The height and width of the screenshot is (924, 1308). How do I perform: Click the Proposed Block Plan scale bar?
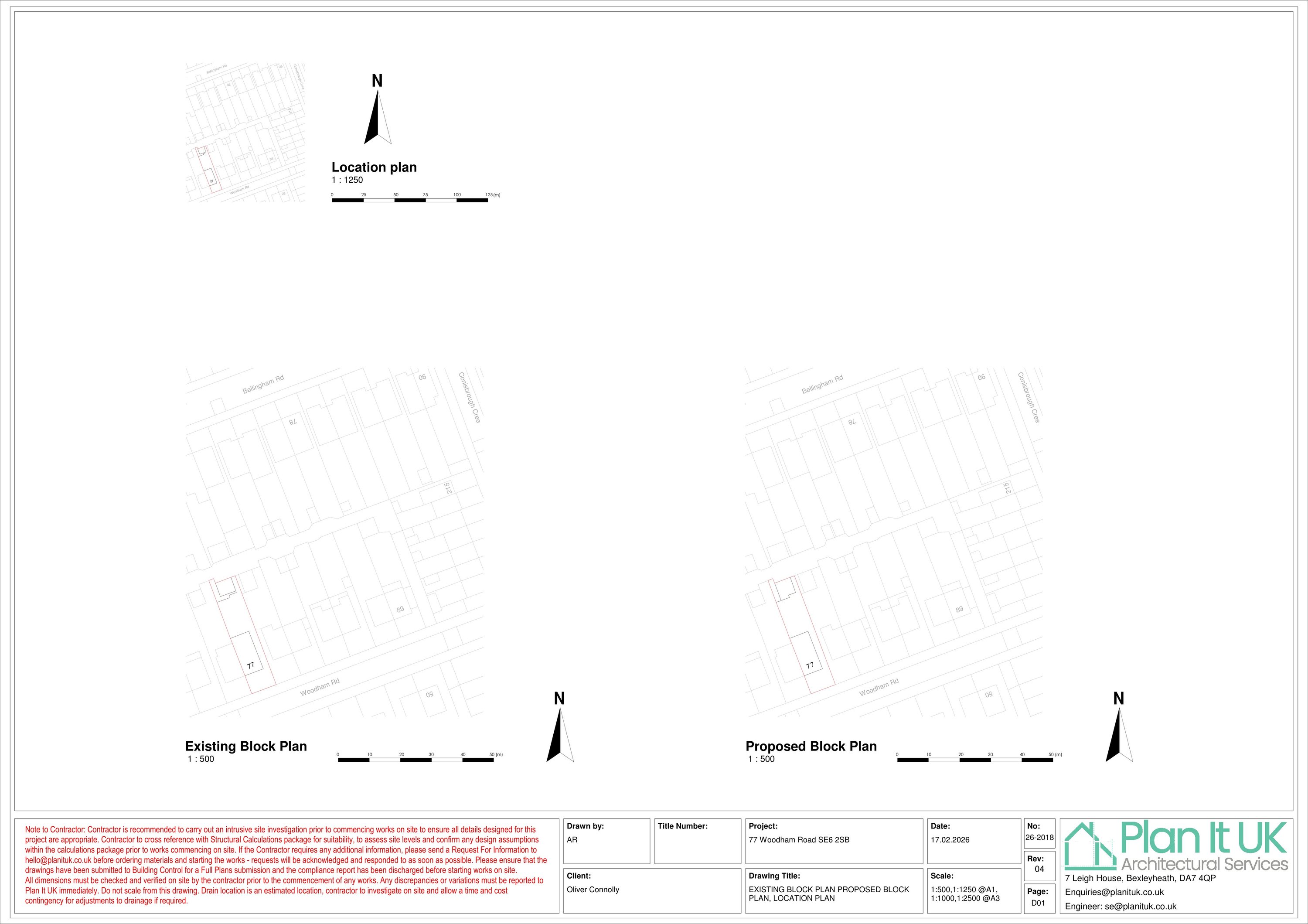point(975,760)
